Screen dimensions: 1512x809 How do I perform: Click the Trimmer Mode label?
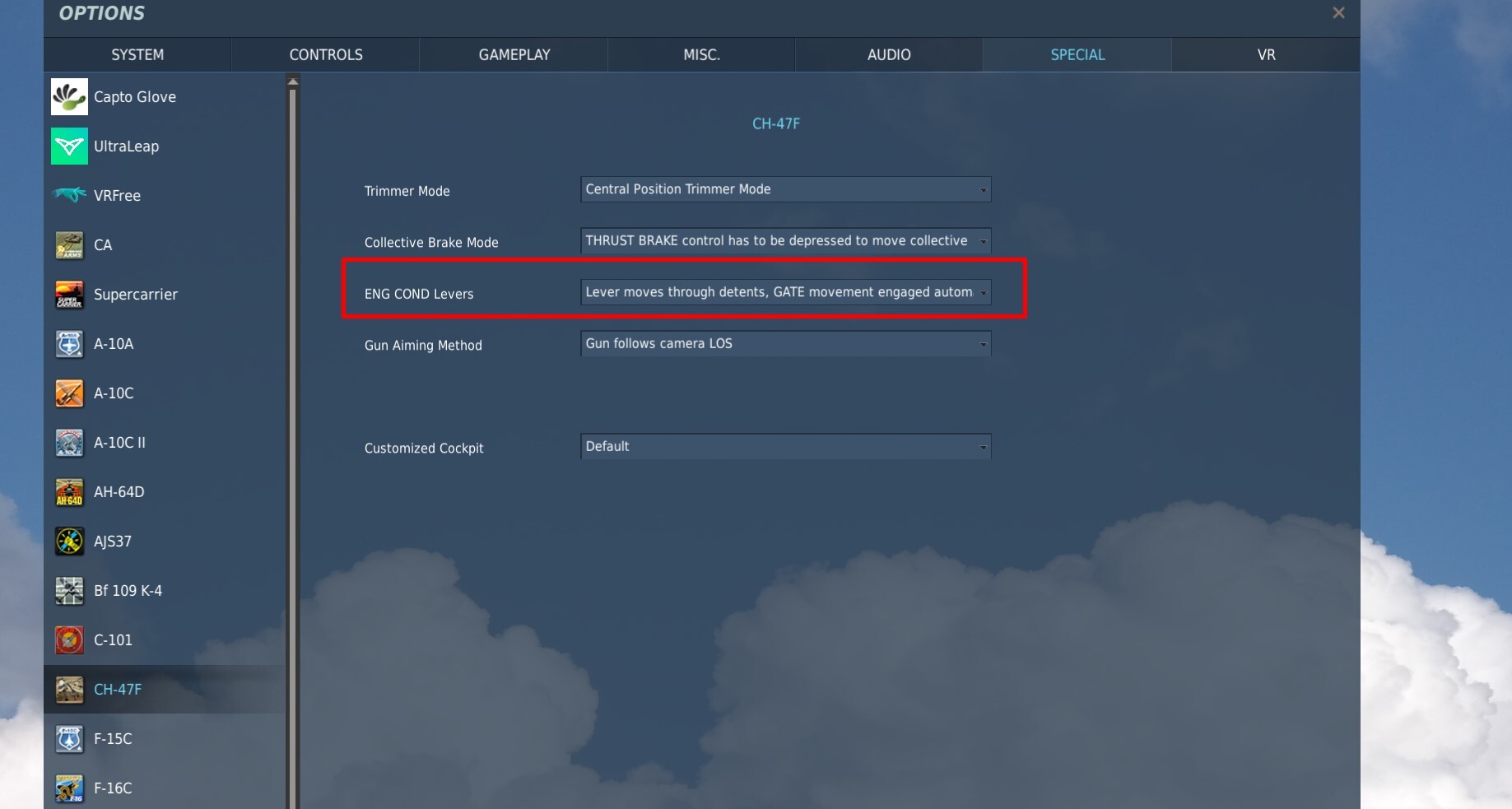coord(407,191)
